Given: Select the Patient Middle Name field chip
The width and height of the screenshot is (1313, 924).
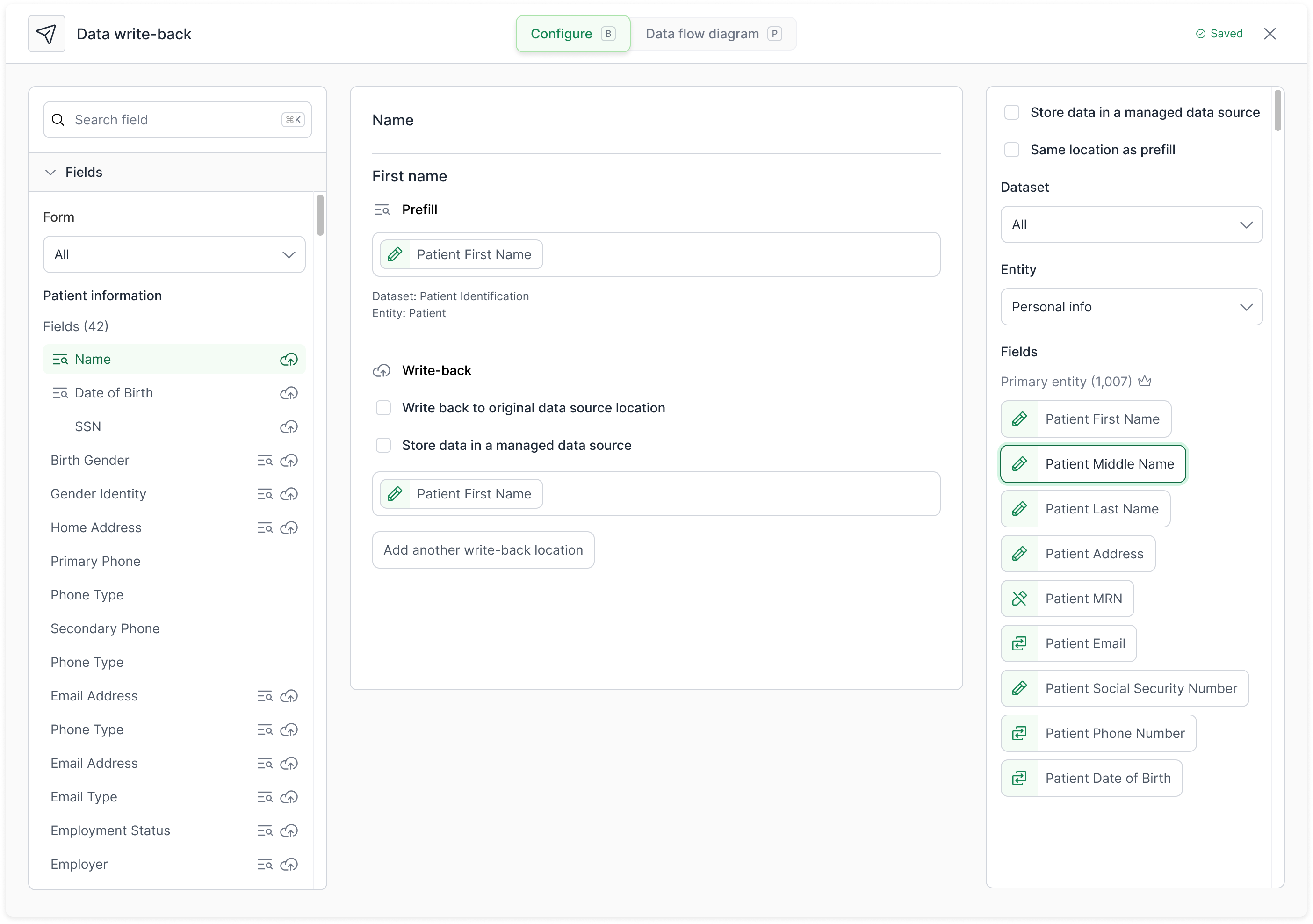Looking at the screenshot, I should click(x=1092, y=464).
